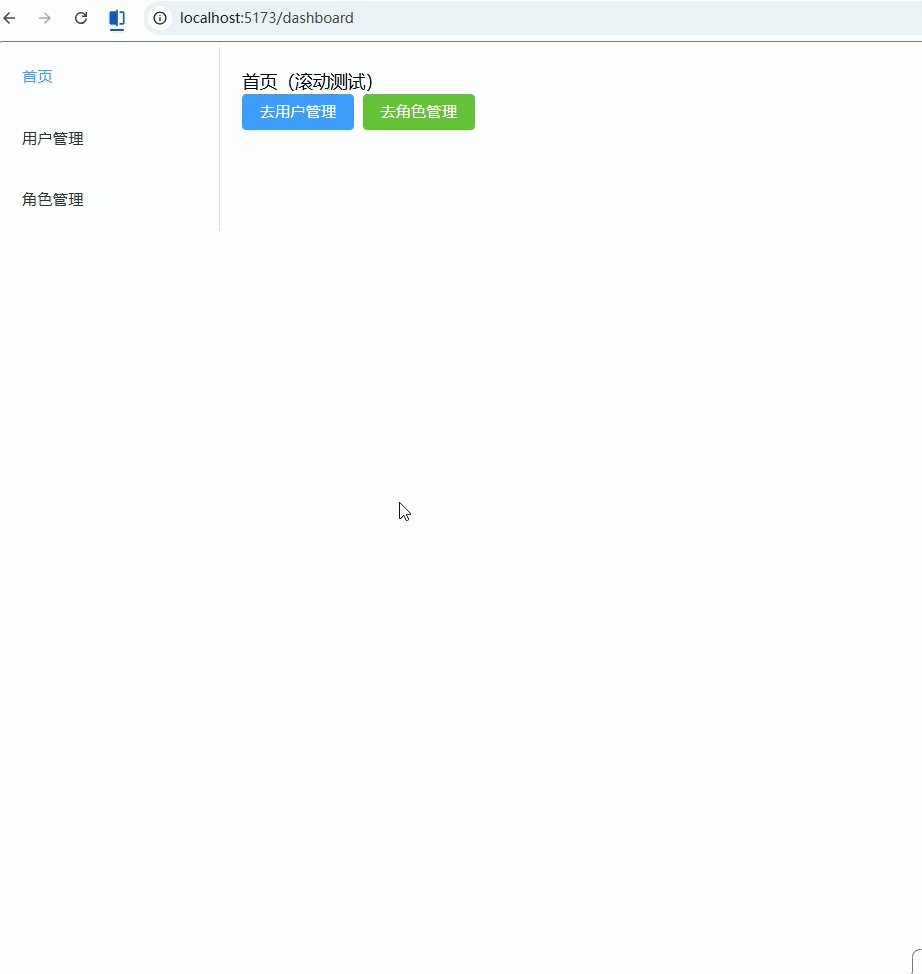The height and width of the screenshot is (974, 922).
Task: Reload the dashboard page
Action: (81, 18)
